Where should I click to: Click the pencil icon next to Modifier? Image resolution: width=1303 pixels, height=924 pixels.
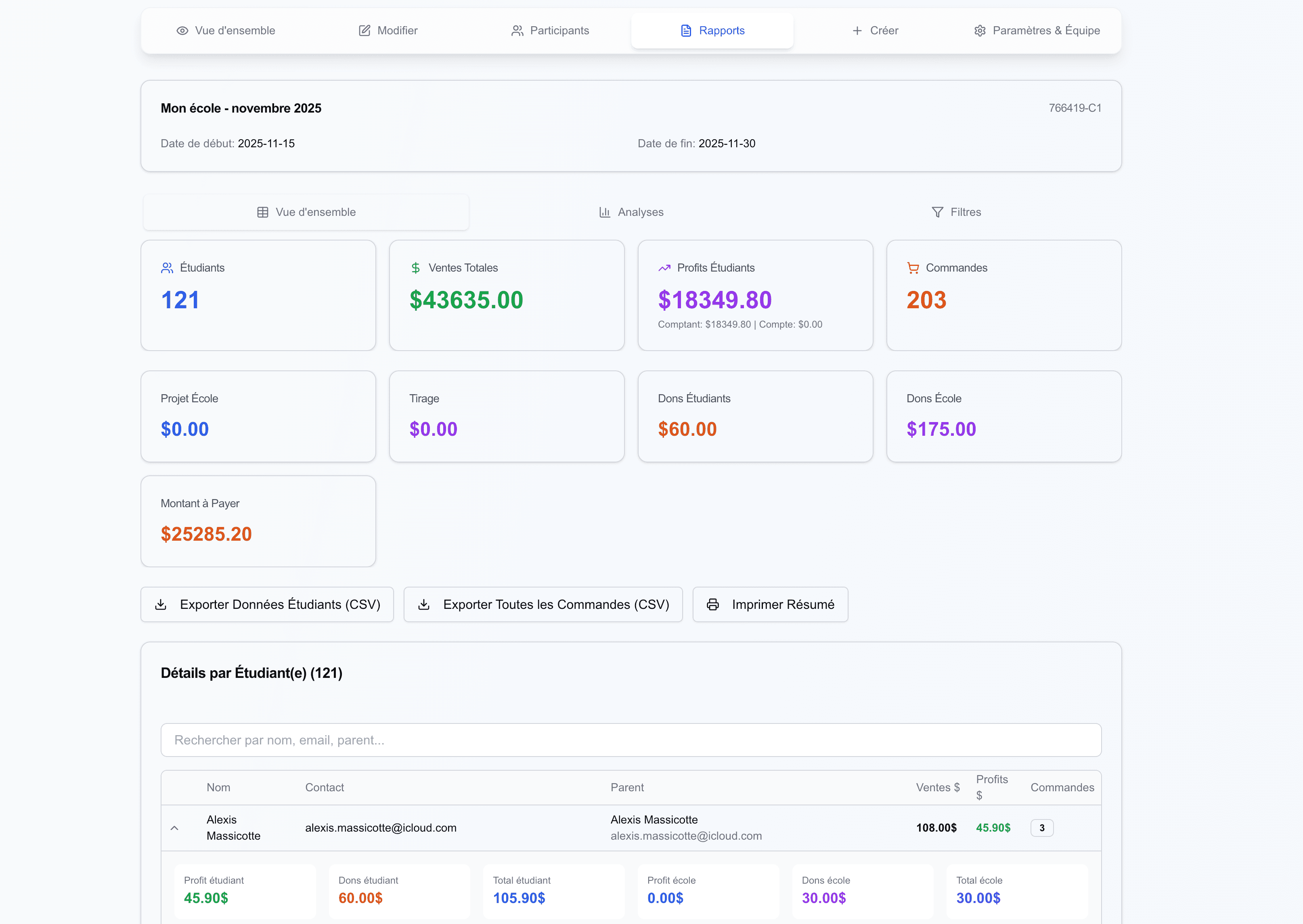click(365, 31)
